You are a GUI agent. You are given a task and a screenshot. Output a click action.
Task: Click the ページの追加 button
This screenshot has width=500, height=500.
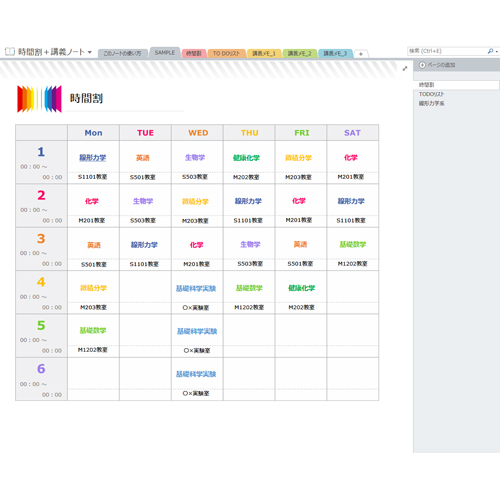[x=437, y=65]
